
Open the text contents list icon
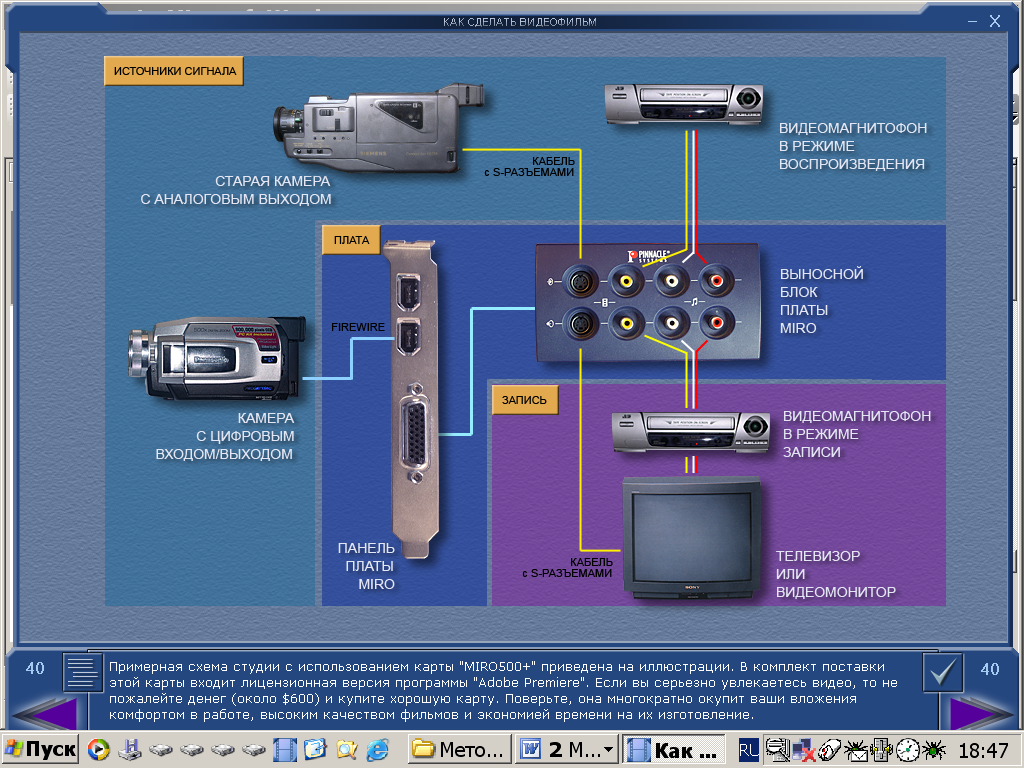82,672
